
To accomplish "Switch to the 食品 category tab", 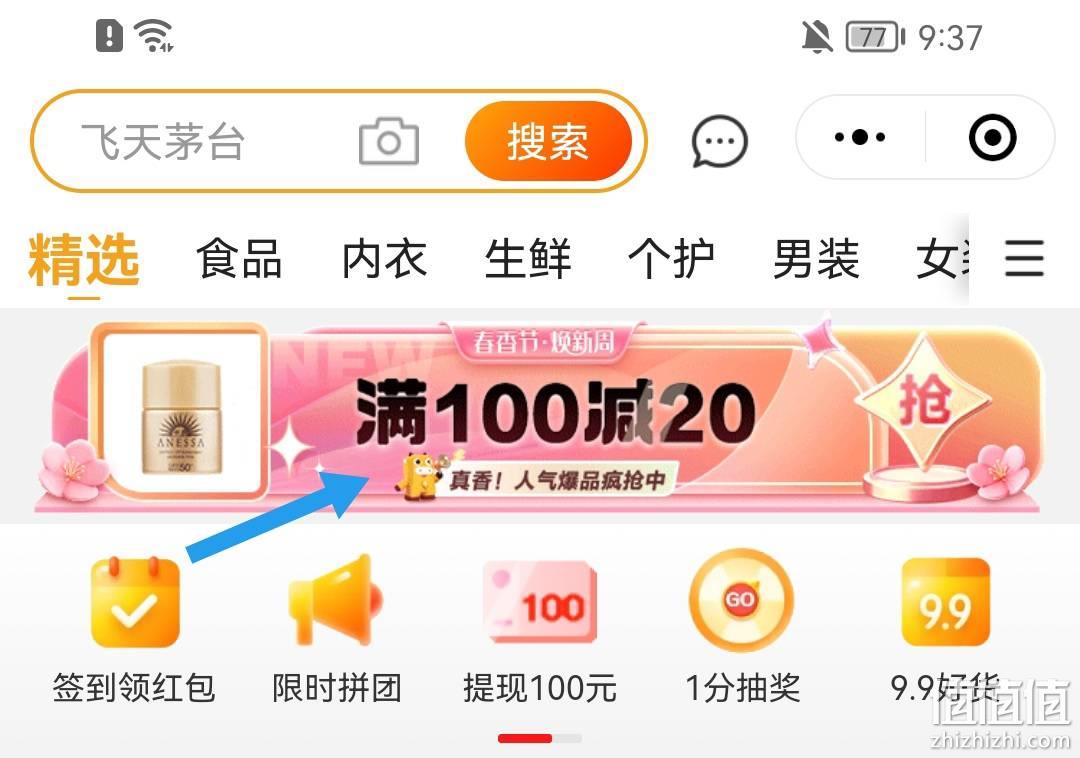I will coord(239,259).
